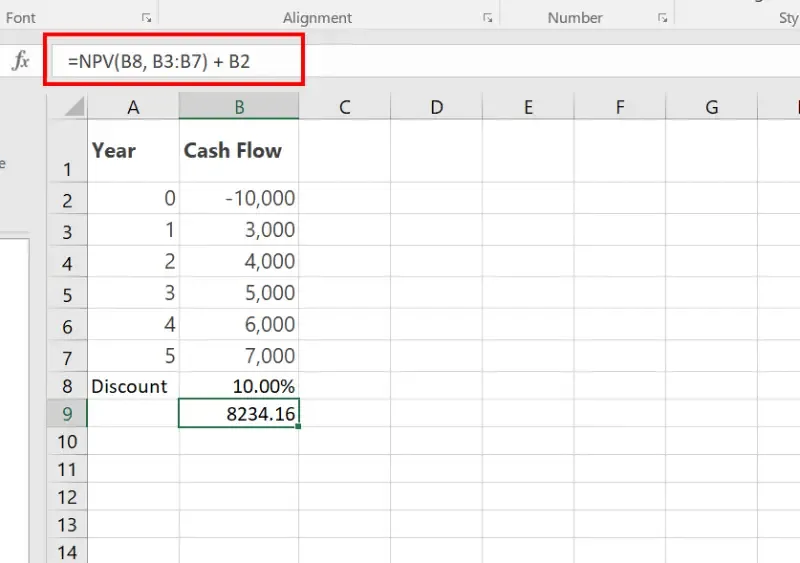Select the cell showing 6,000
Image resolution: width=800 pixels, height=563 pixels.
click(239, 325)
